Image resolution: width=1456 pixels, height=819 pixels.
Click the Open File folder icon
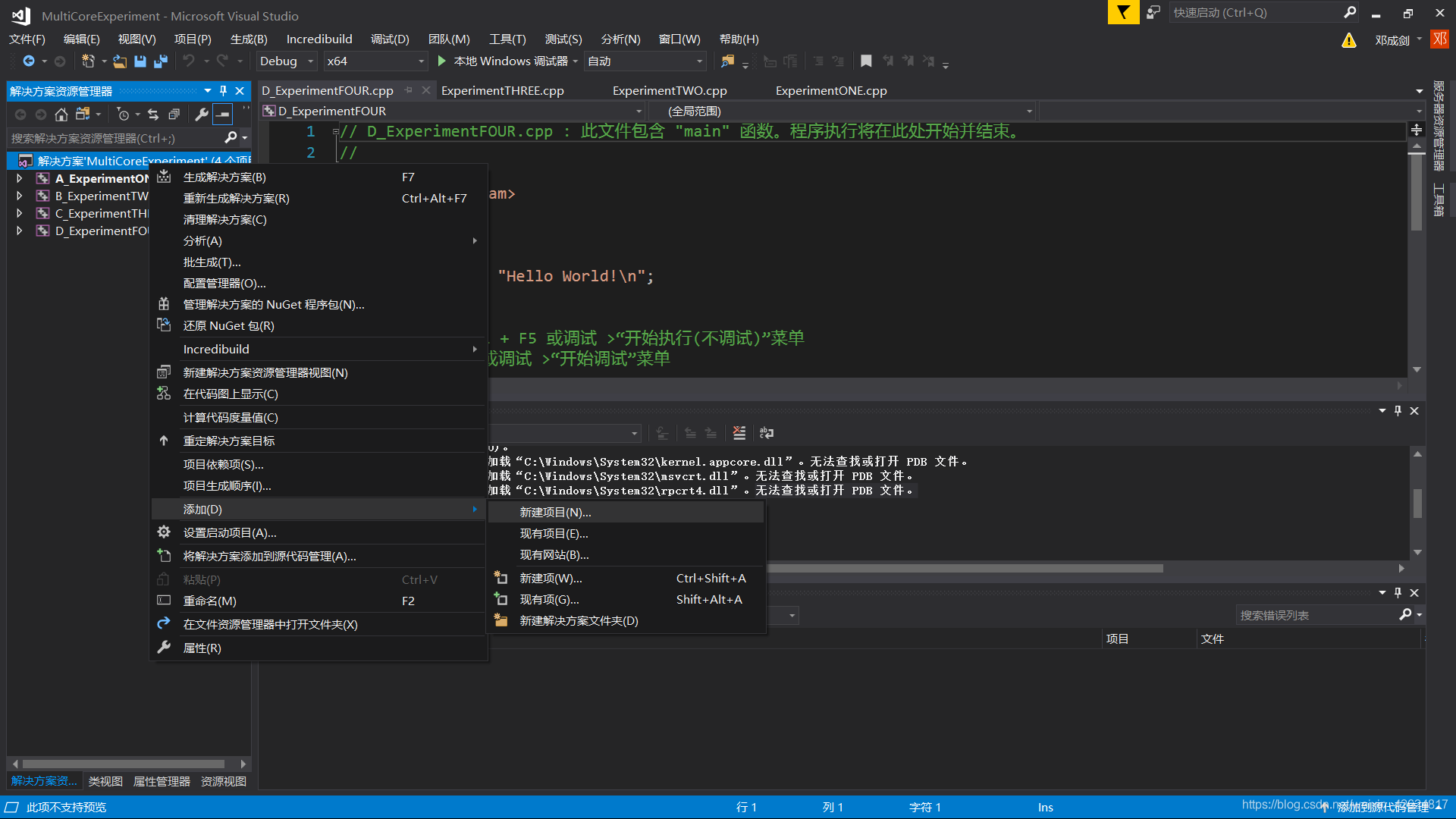pos(120,61)
